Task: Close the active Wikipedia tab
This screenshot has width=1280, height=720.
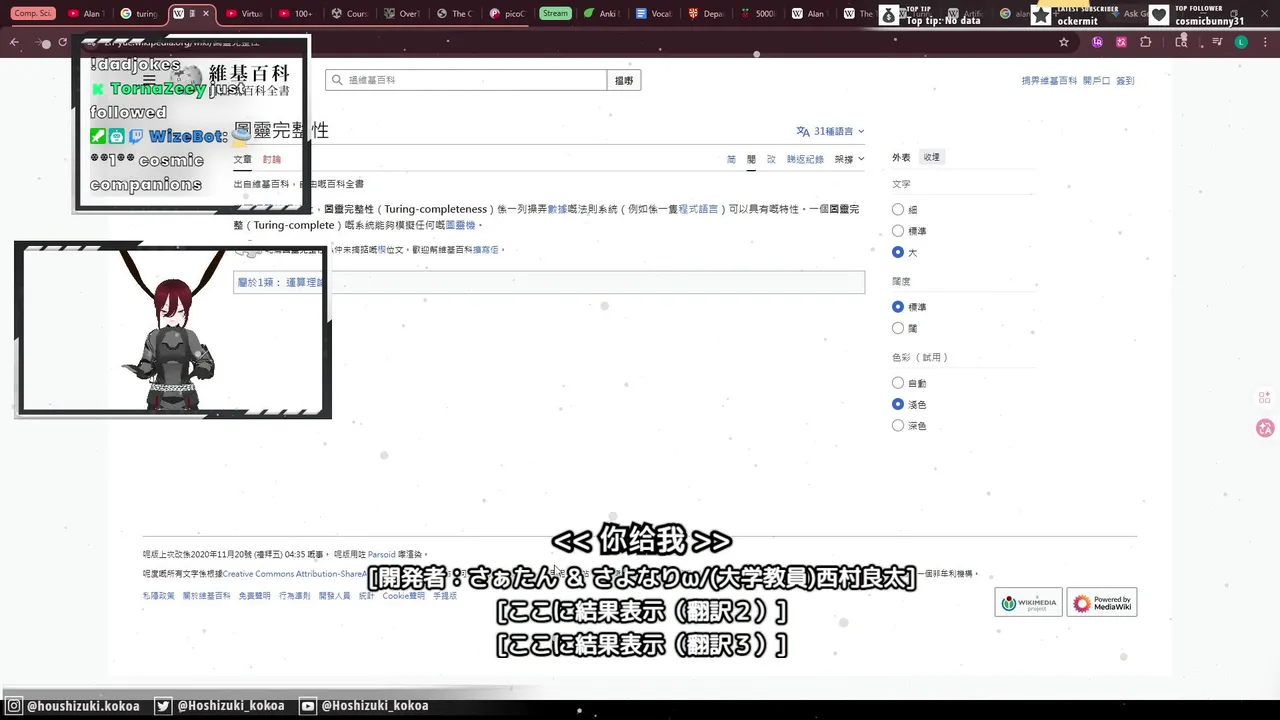Action: pyautogui.click(x=206, y=14)
